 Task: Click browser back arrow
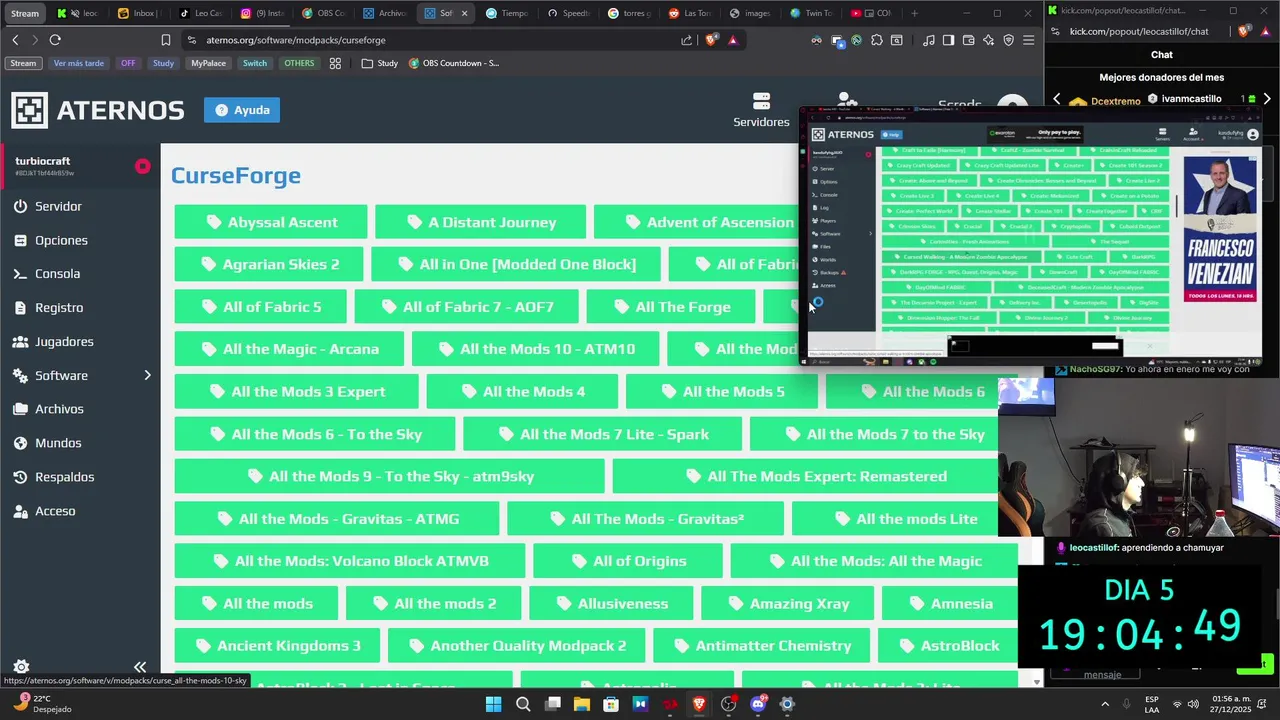[x=15, y=40]
